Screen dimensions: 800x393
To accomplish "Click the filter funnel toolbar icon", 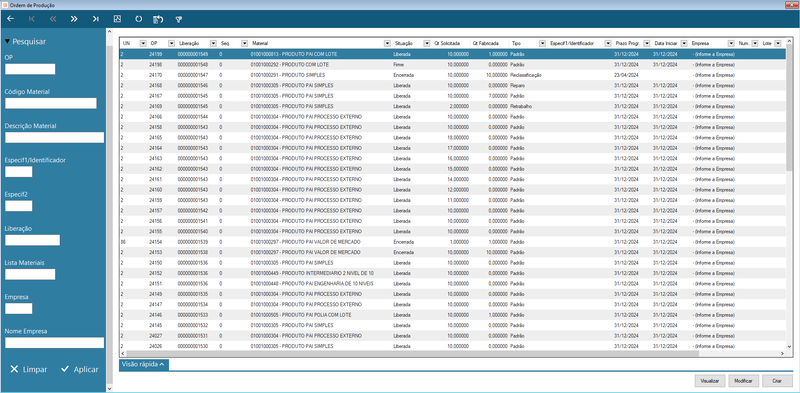I will (x=179, y=19).
